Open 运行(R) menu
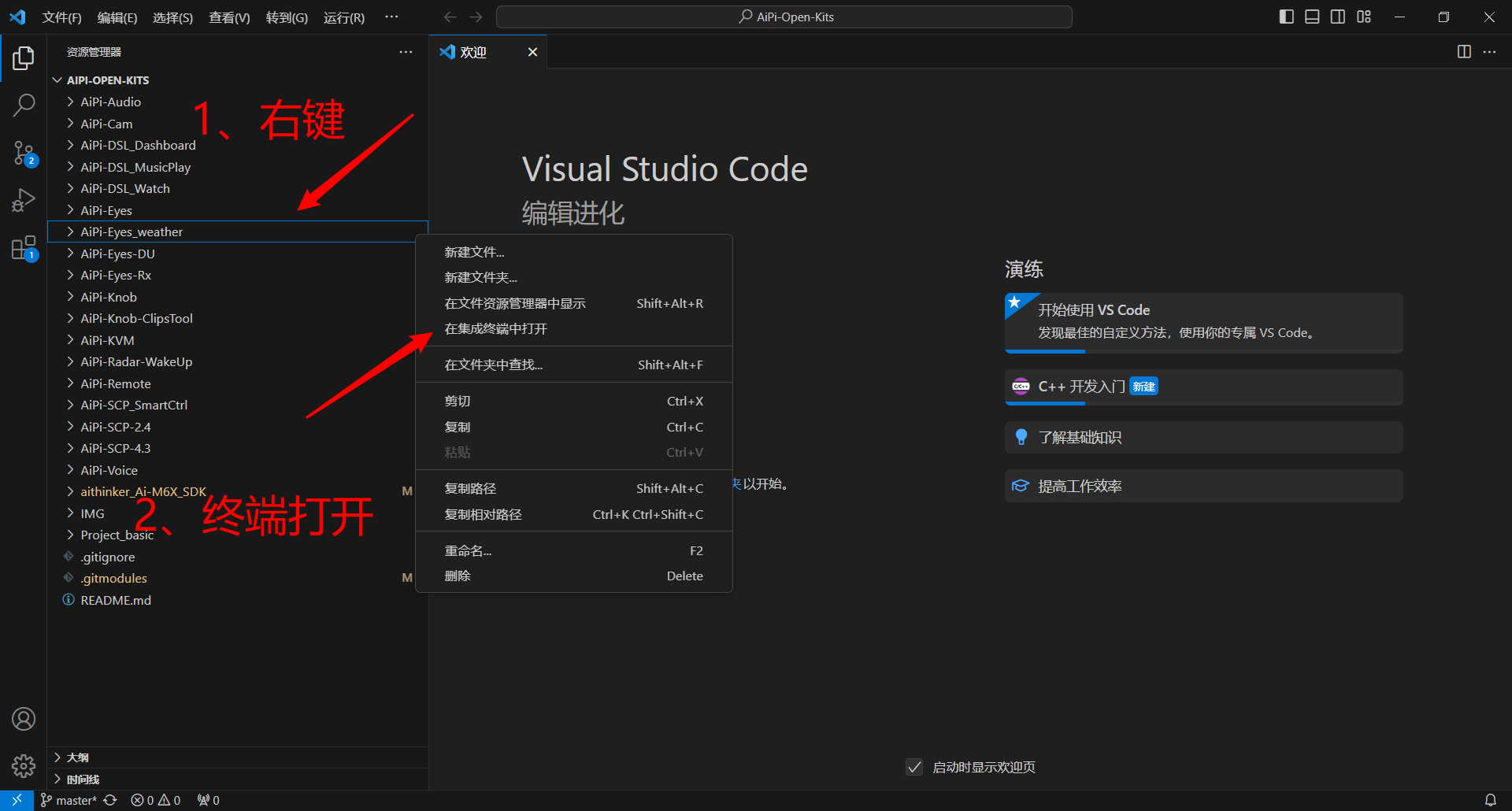Viewport: 1512px width, 811px height. coord(344,17)
